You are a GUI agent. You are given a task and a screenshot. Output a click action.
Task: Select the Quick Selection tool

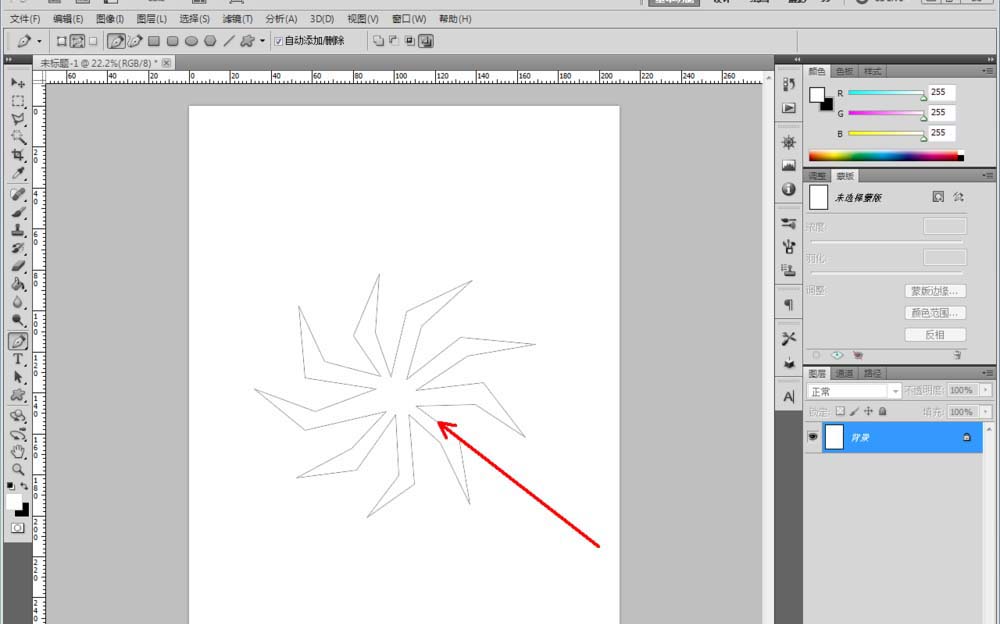18,137
